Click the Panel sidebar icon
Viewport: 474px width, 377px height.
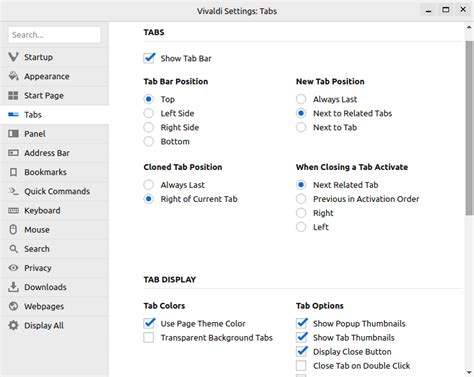[13, 134]
